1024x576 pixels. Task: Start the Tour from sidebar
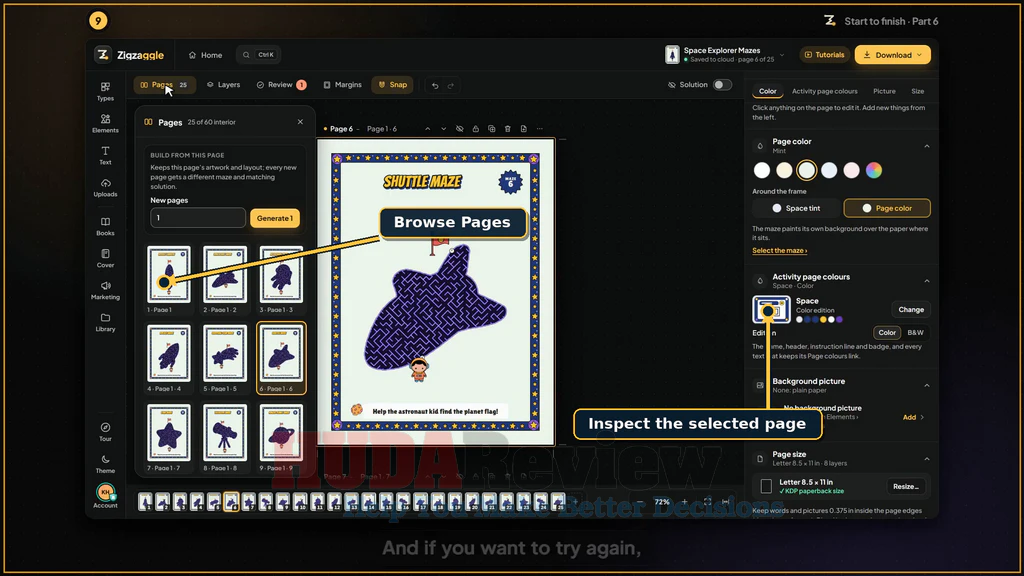click(105, 432)
